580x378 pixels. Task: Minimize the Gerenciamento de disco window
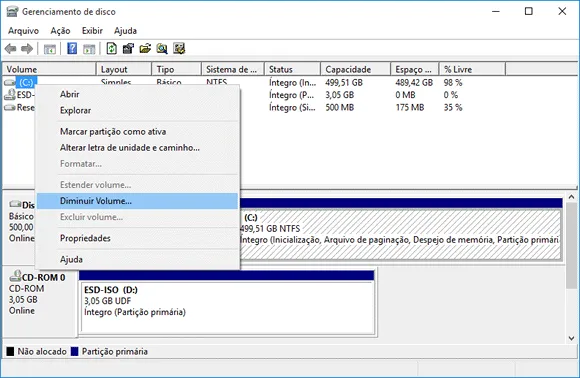coord(496,11)
